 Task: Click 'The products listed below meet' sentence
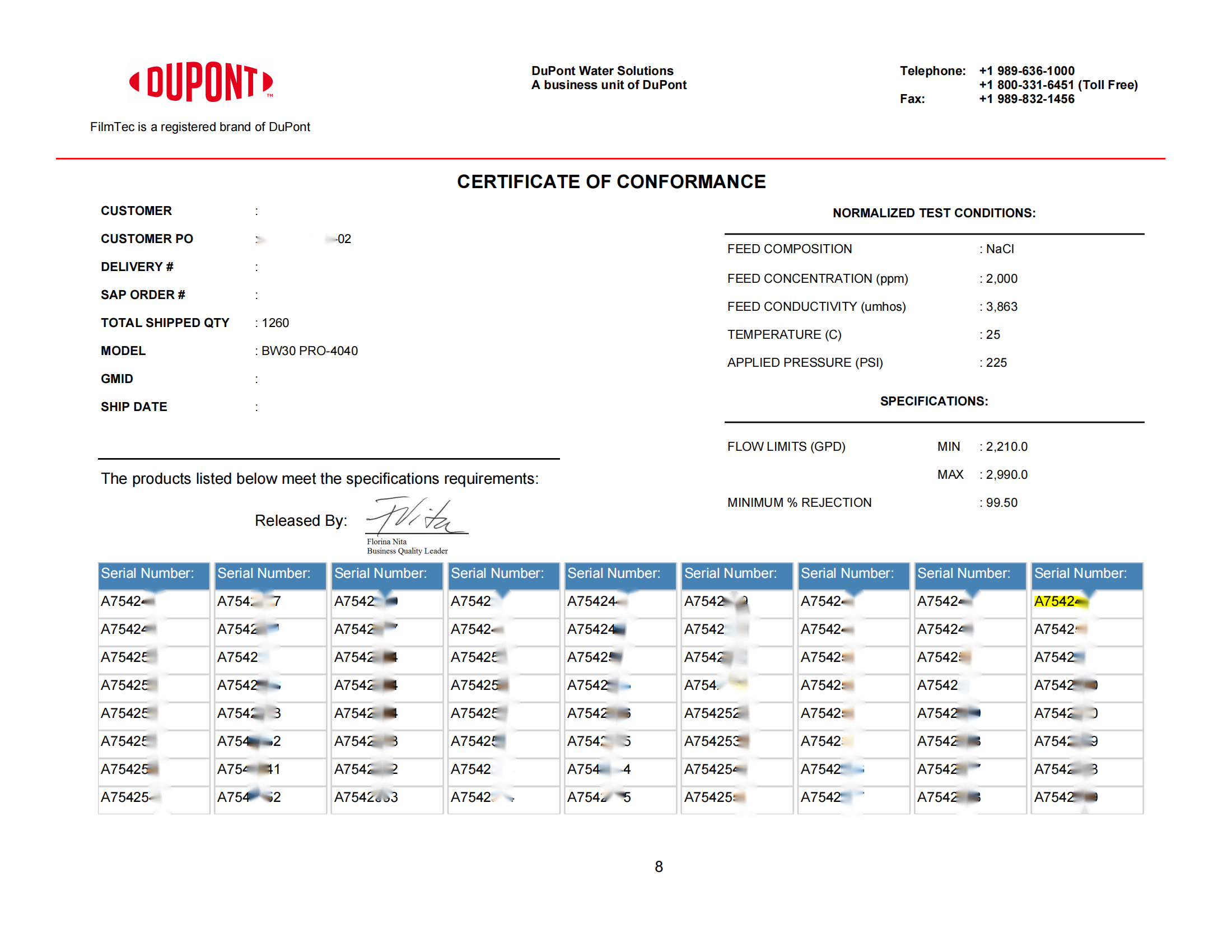click(319, 478)
